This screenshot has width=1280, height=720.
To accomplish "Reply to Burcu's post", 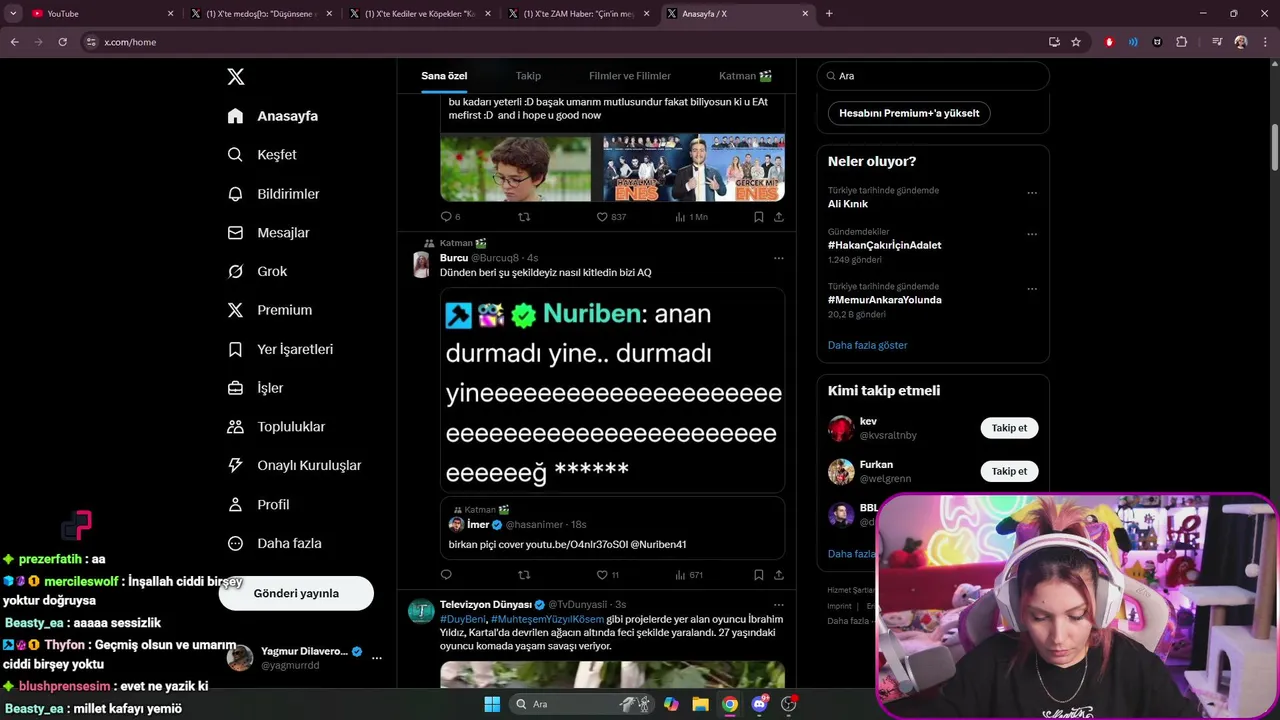I will 446,575.
